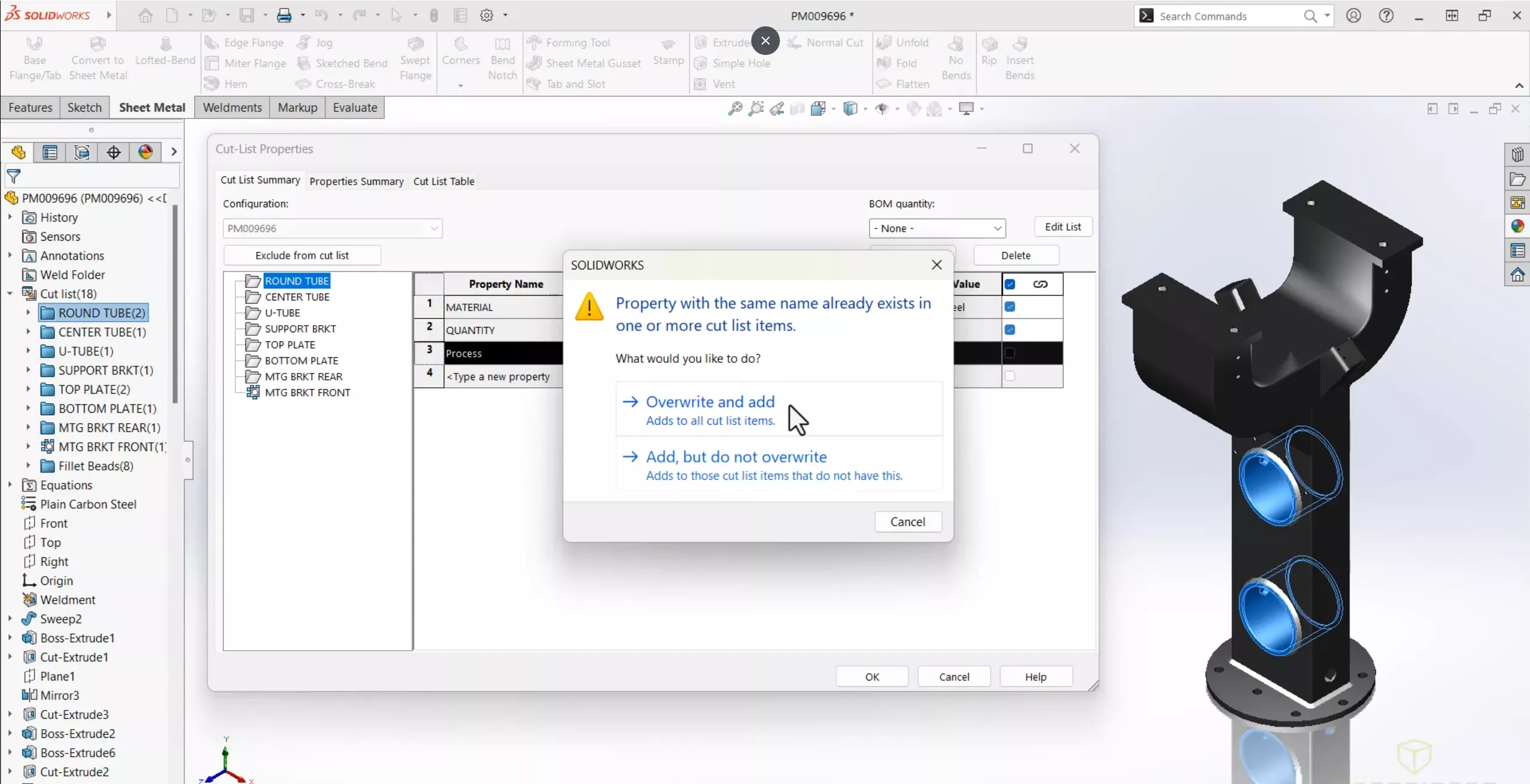Open the DisplayManager color ball tab

[x=145, y=152]
